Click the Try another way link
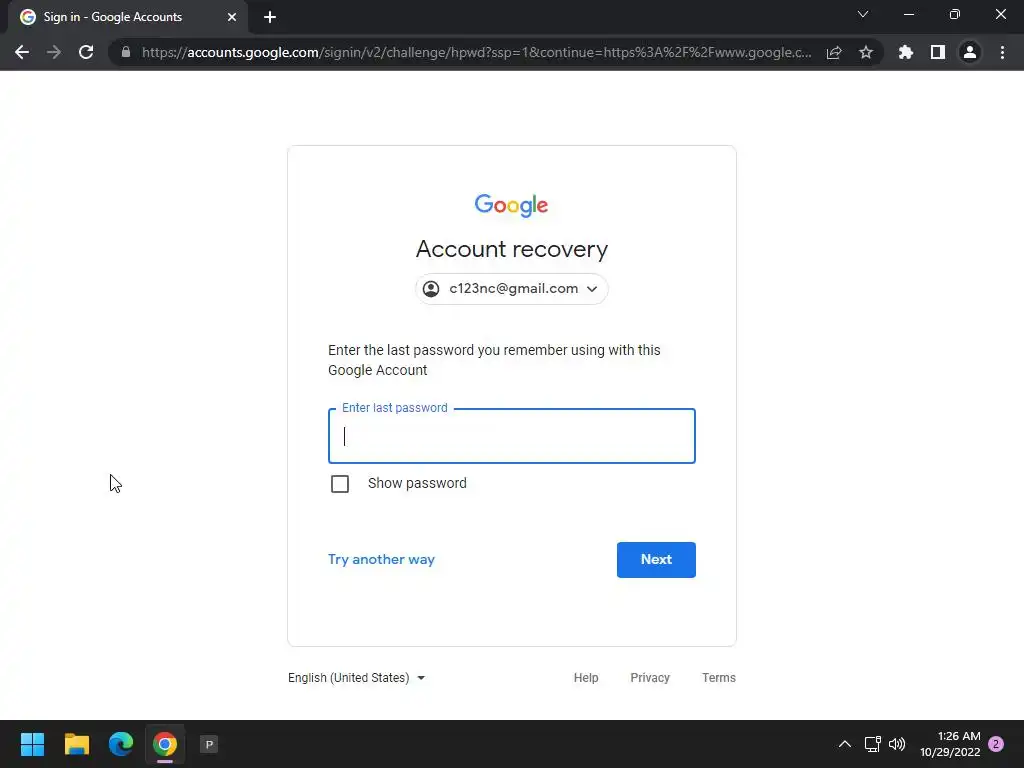The height and width of the screenshot is (768, 1024). [381, 560]
